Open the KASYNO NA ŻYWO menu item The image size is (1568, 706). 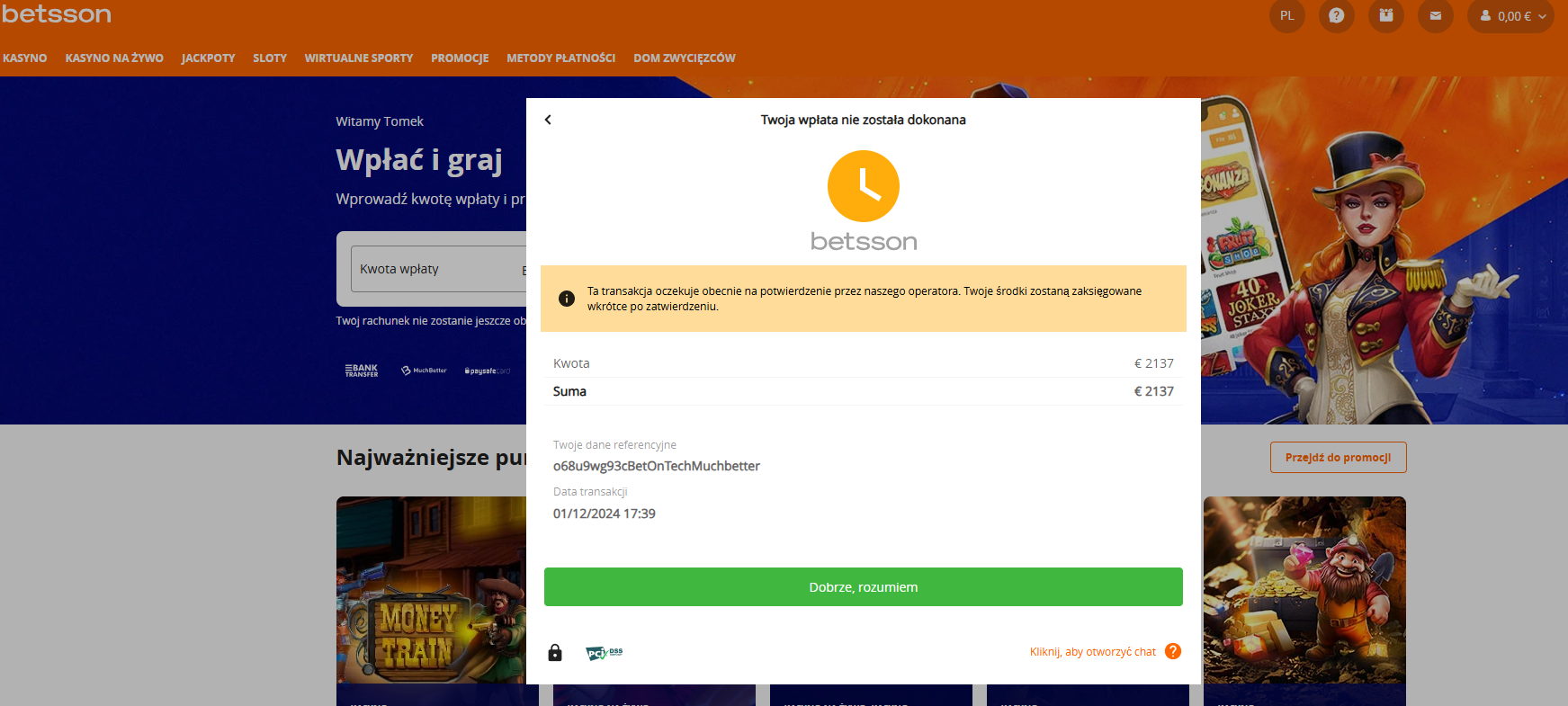coord(114,58)
